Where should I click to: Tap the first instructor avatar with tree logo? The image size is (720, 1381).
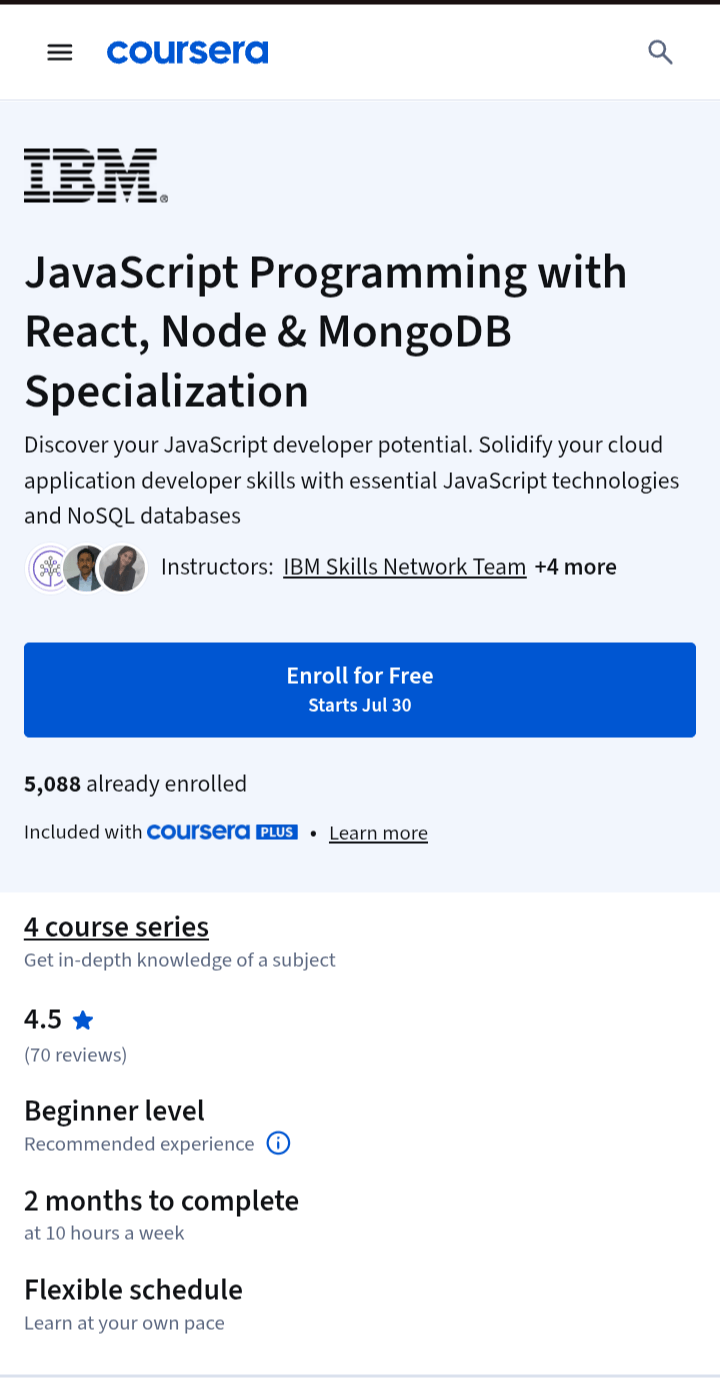click(49, 568)
